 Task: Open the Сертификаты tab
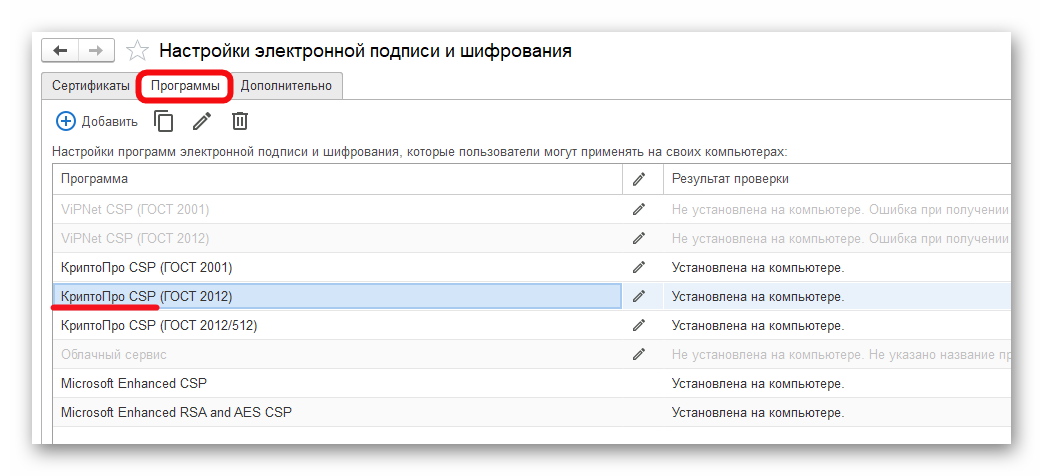[x=91, y=86]
